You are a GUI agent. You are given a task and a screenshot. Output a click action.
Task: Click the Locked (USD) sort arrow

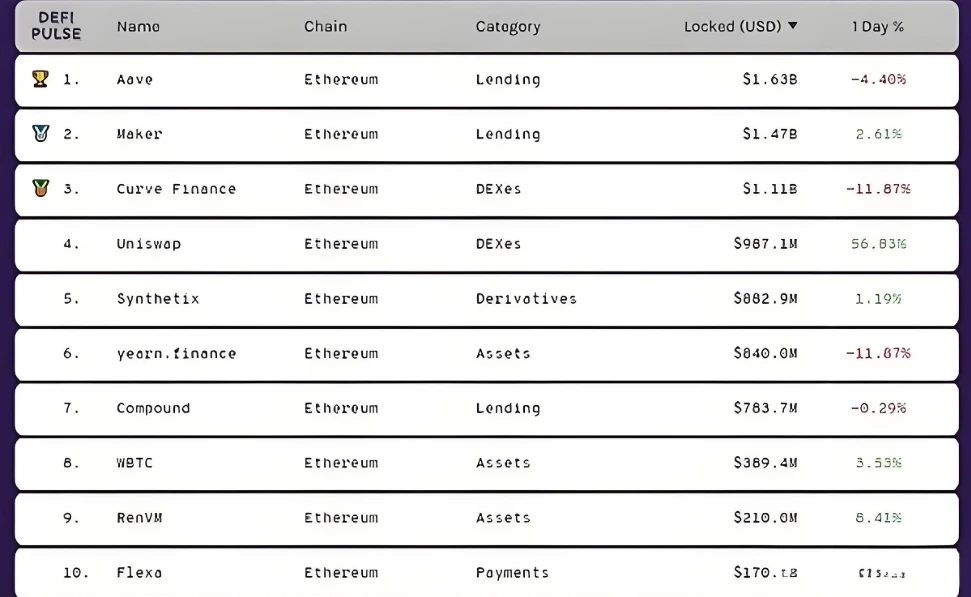click(793, 26)
